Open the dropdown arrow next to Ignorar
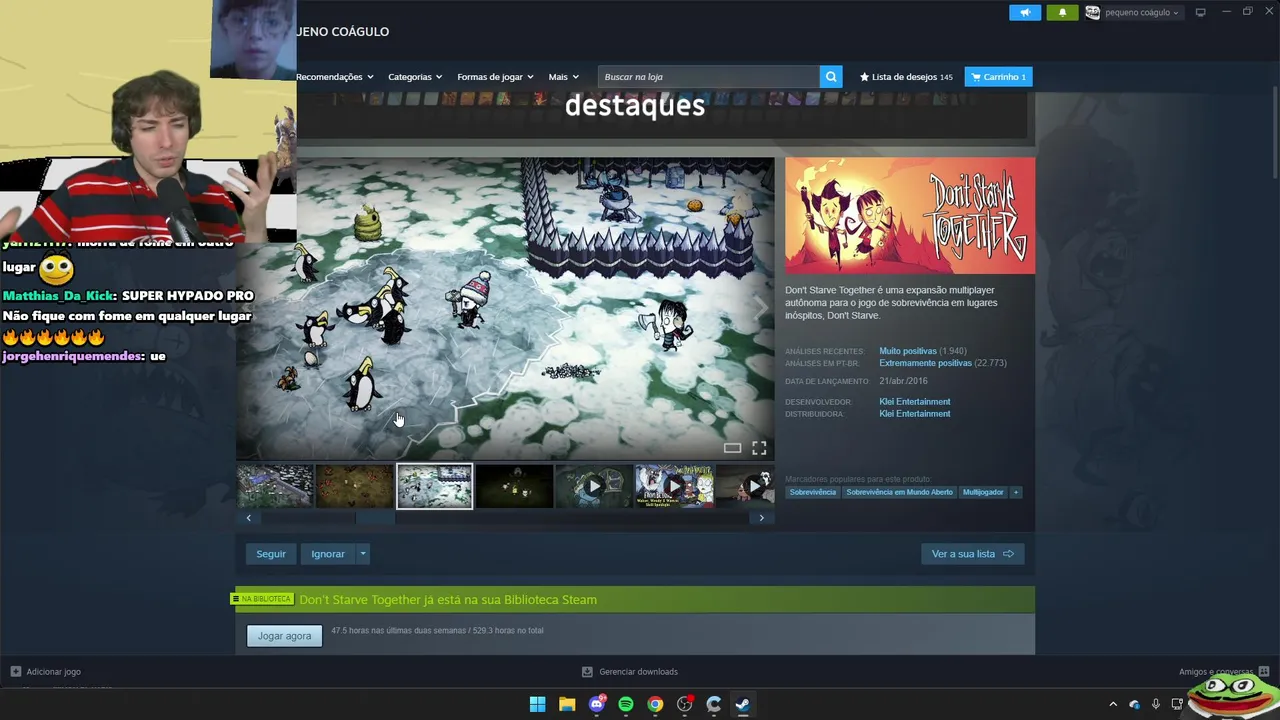The width and height of the screenshot is (1280, 720). point(363,554)
